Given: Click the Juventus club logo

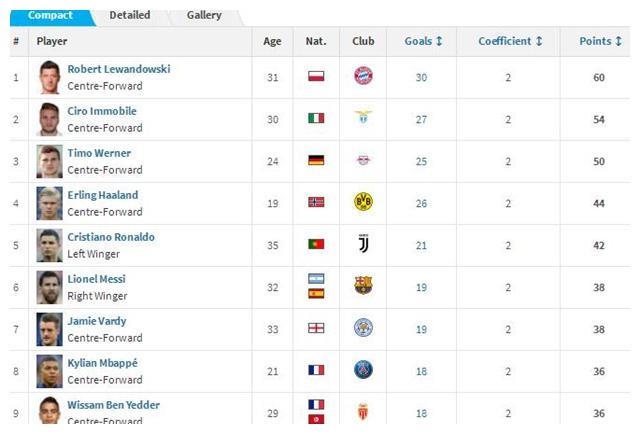Looking at the screenshot, I should tap(363, 244).
